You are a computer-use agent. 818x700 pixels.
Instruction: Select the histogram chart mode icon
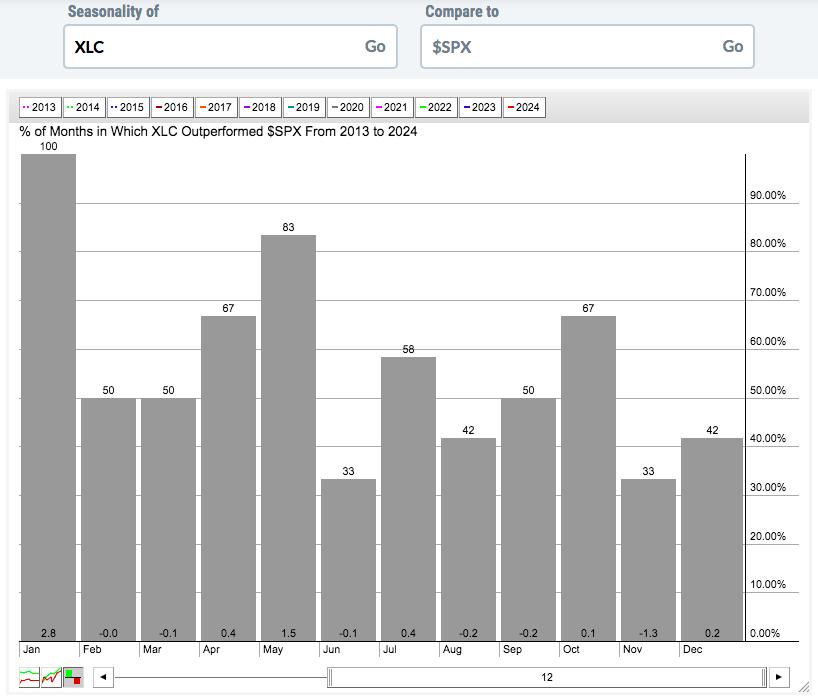pos(73,677)
